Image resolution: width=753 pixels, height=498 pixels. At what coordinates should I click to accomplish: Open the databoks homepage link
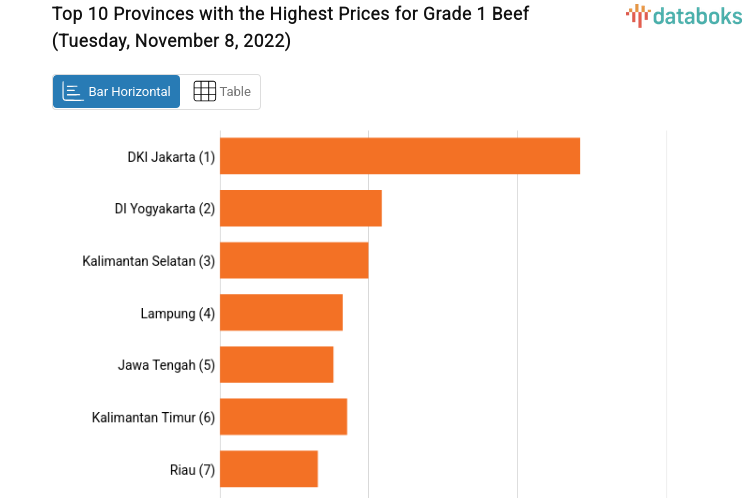[684, 15]
